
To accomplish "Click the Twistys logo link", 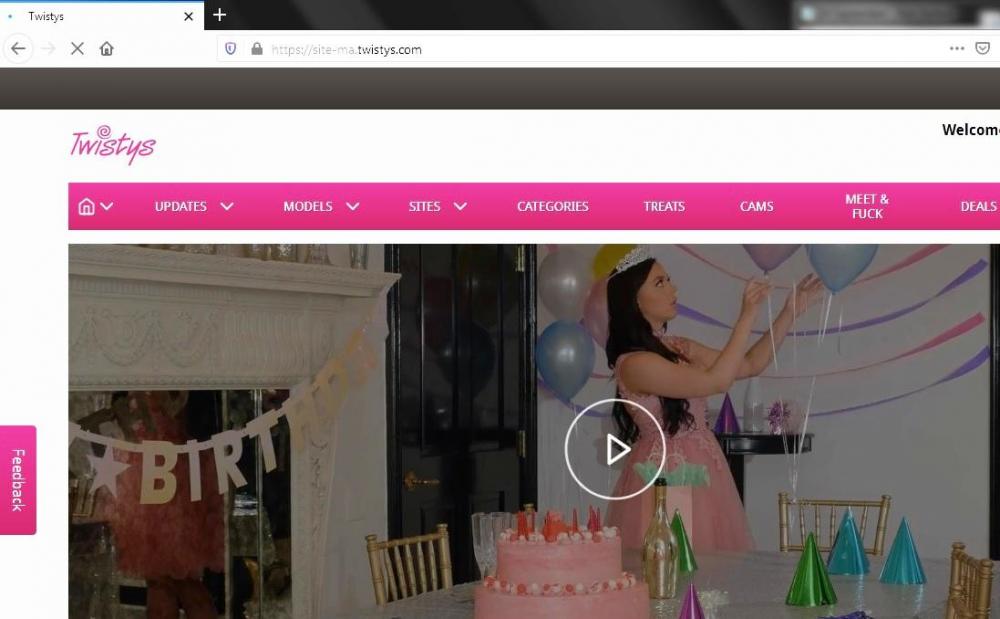I will pyautogui.click(x=113, y=145).
